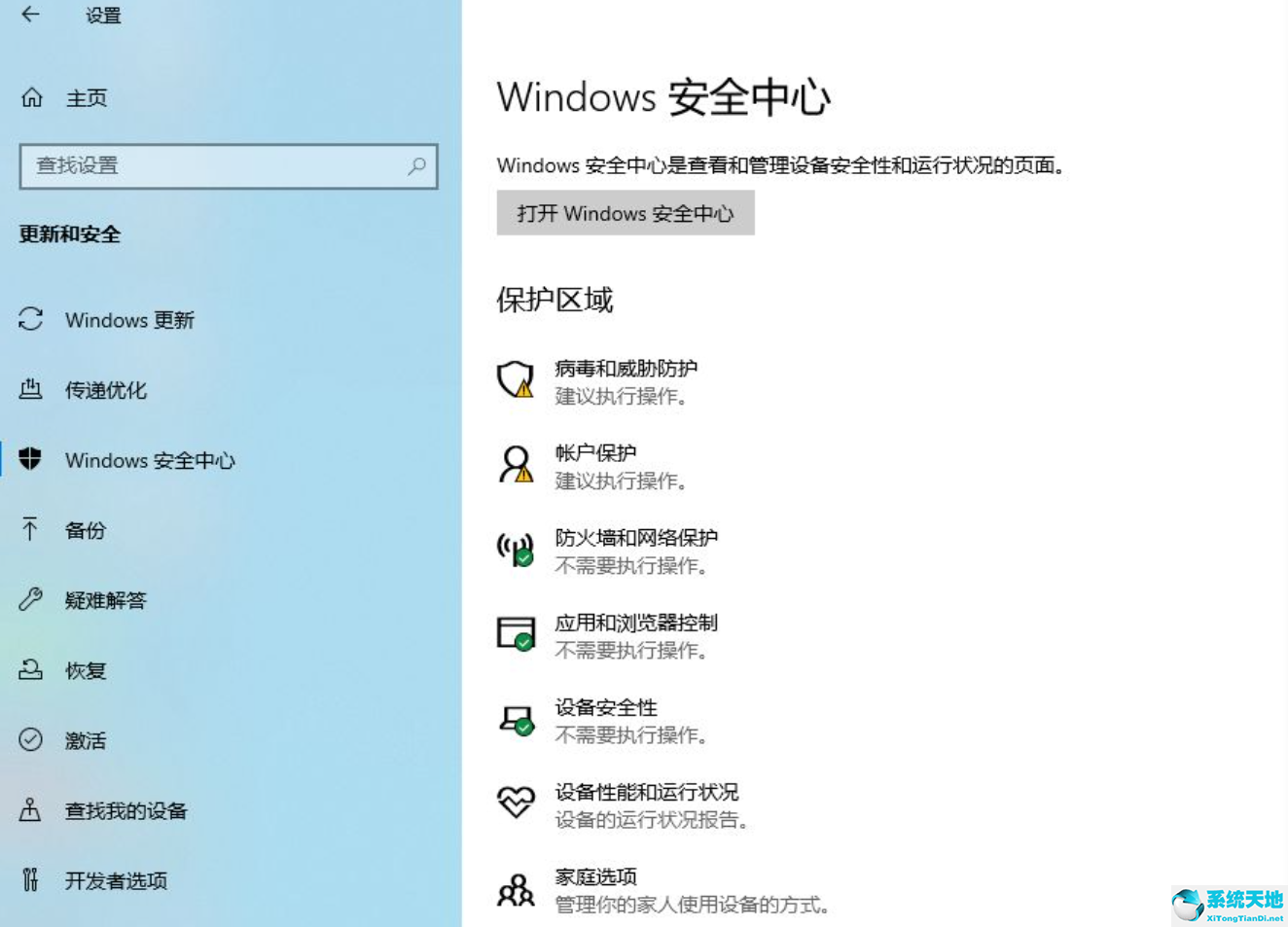Screen dimensions: 1288x927
Task: Click the 查找我的设备 locate icon
Action: (x=30, y=810)
